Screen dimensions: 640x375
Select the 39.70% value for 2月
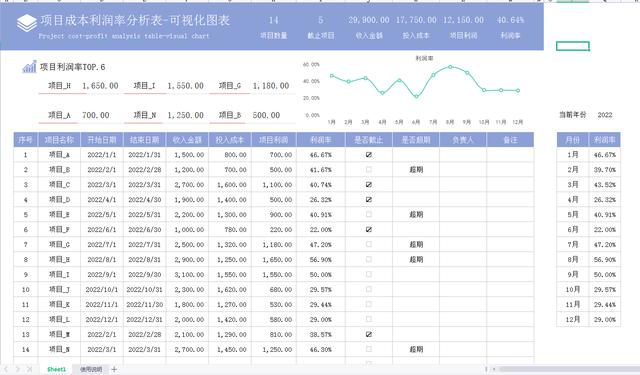[604, 169]
